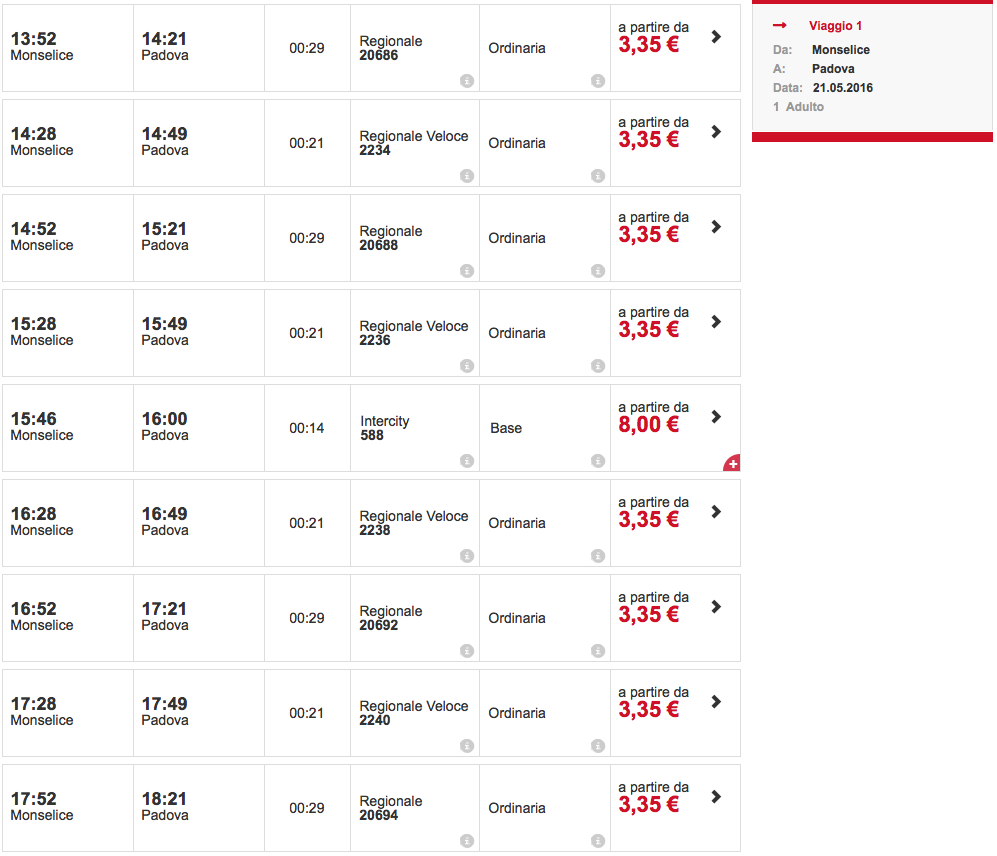Click info icon beside Regionale 20686 train

tap(467, 81)
